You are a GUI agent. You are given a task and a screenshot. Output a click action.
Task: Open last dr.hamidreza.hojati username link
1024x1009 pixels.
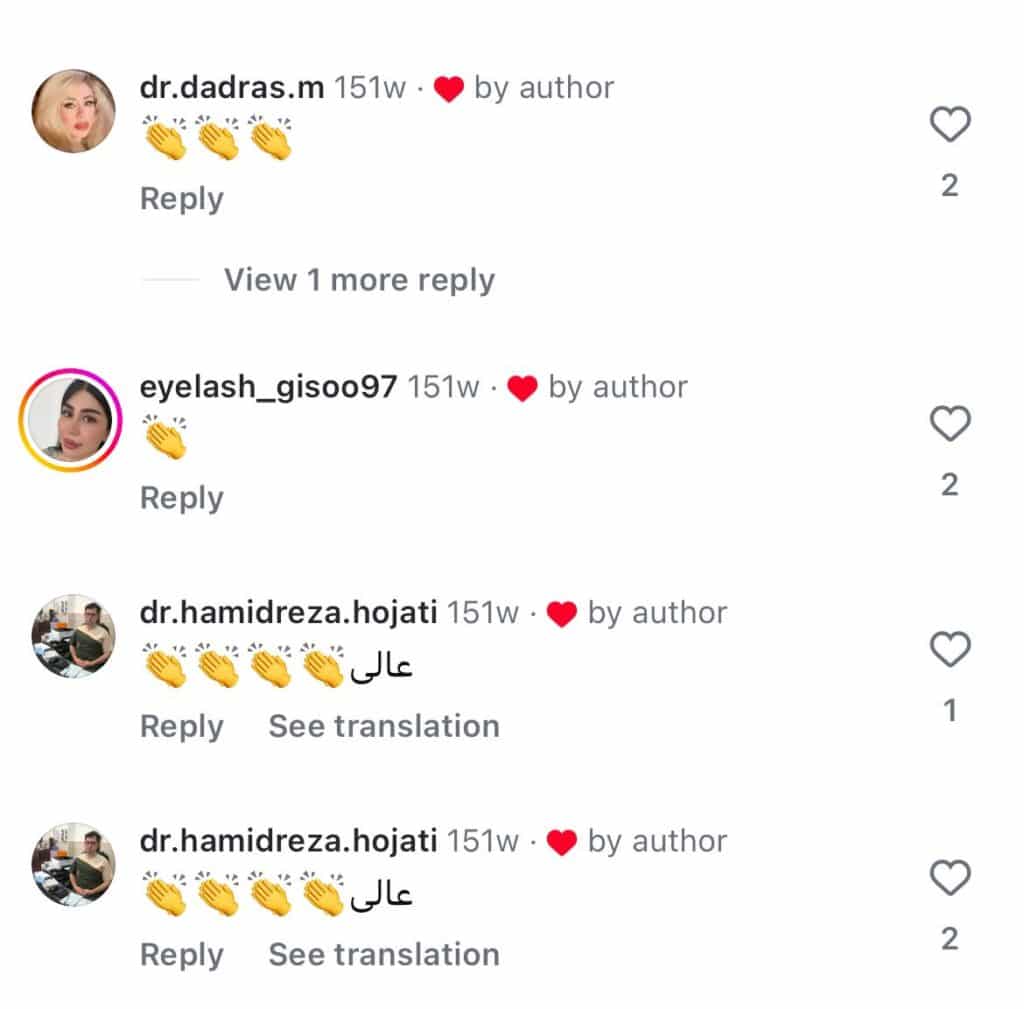coord(289,841)
